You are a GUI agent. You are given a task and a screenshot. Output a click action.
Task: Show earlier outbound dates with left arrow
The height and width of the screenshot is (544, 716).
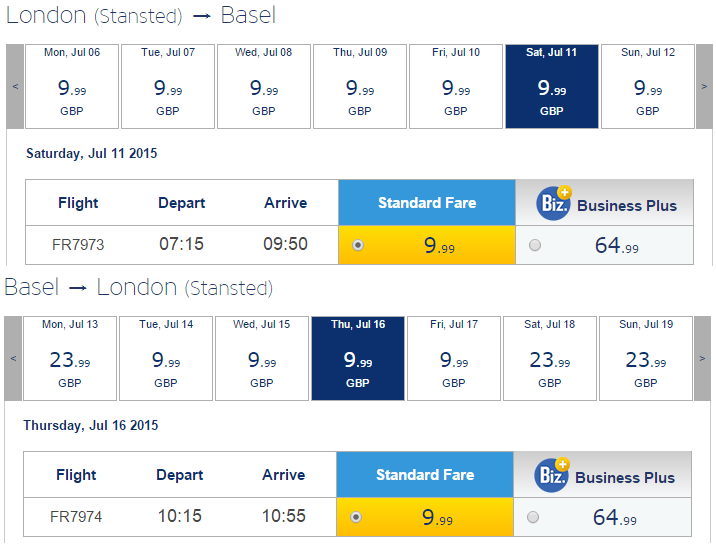[15, 86]
